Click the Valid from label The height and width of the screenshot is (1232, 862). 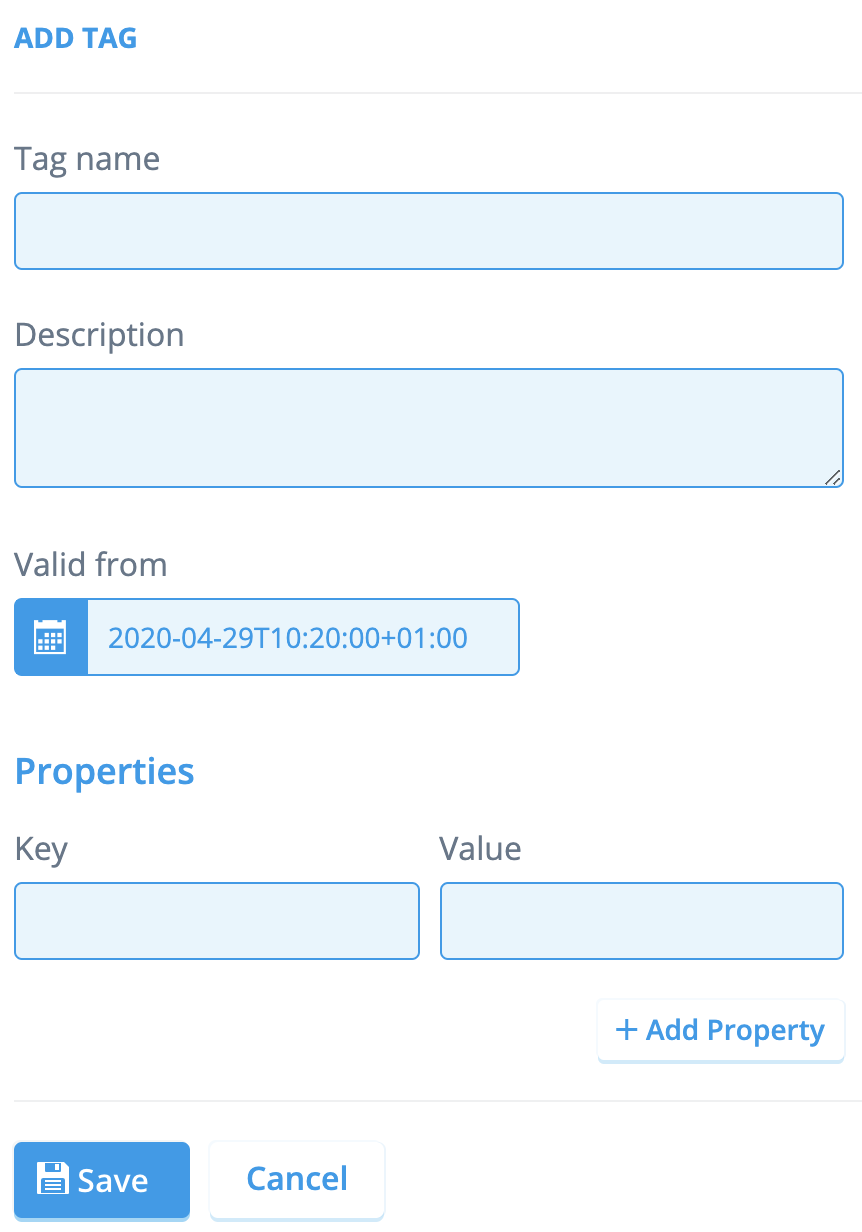pos(90,565)
